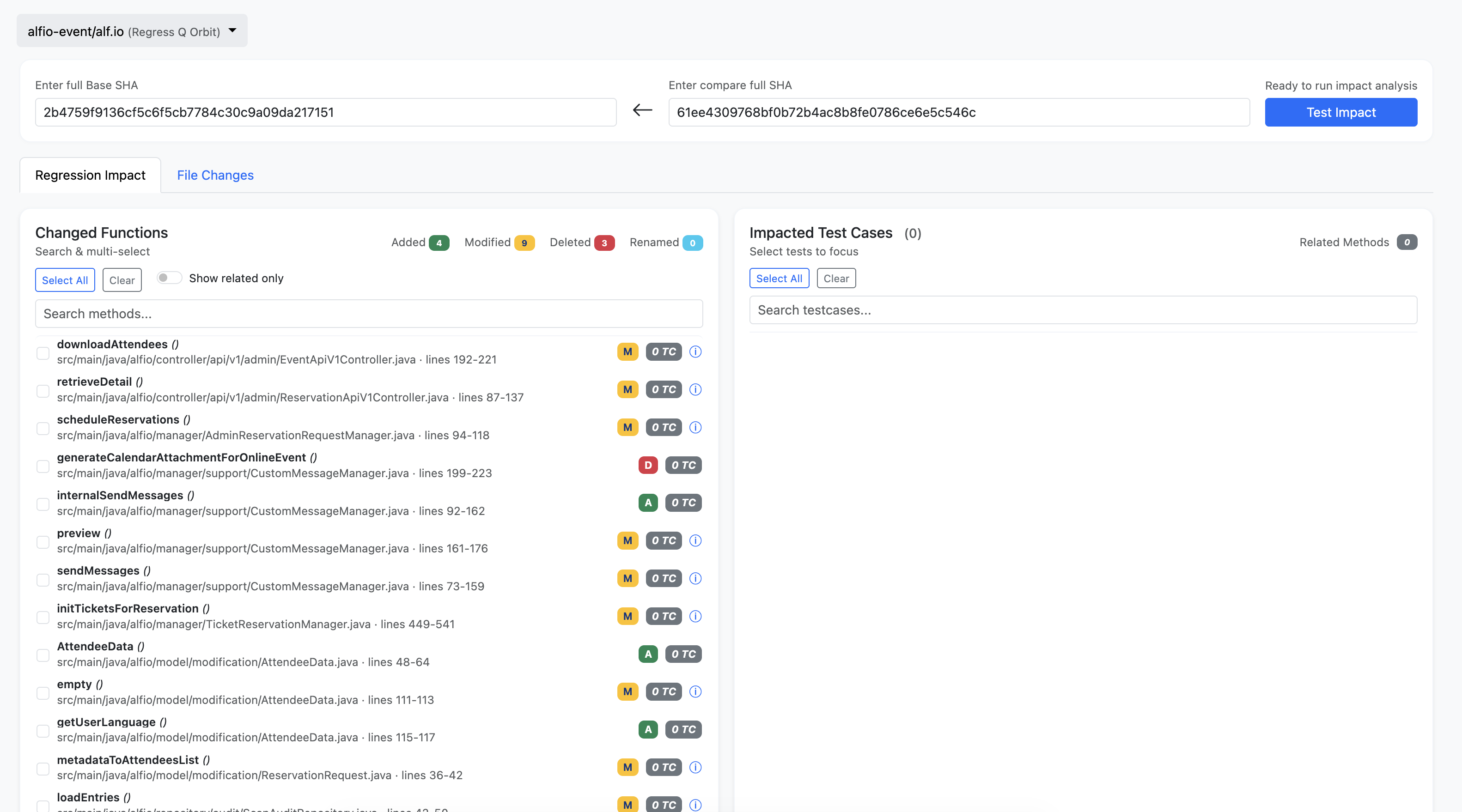Click the 0 TC badge on preview row
Screen dimensions: 1462x812
click(664, 540)
